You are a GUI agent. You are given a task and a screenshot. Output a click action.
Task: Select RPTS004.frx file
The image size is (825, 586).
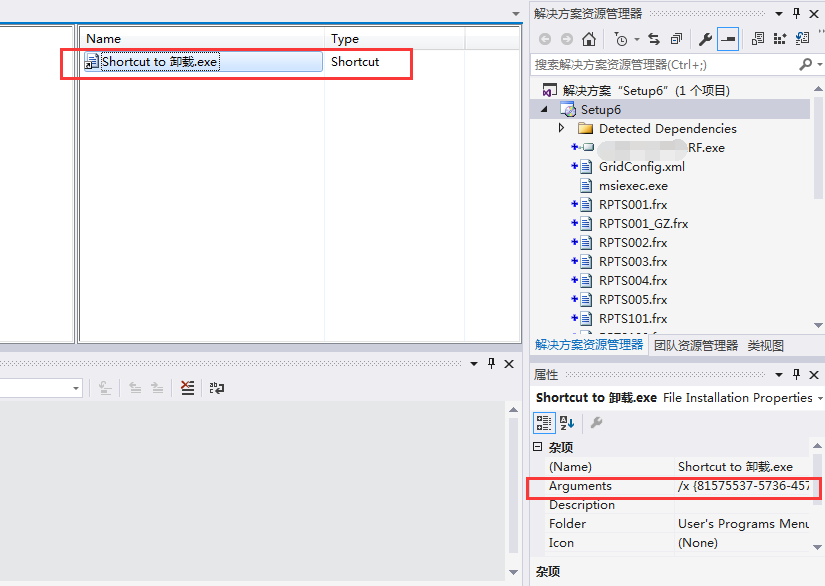[x=633, y=280]
